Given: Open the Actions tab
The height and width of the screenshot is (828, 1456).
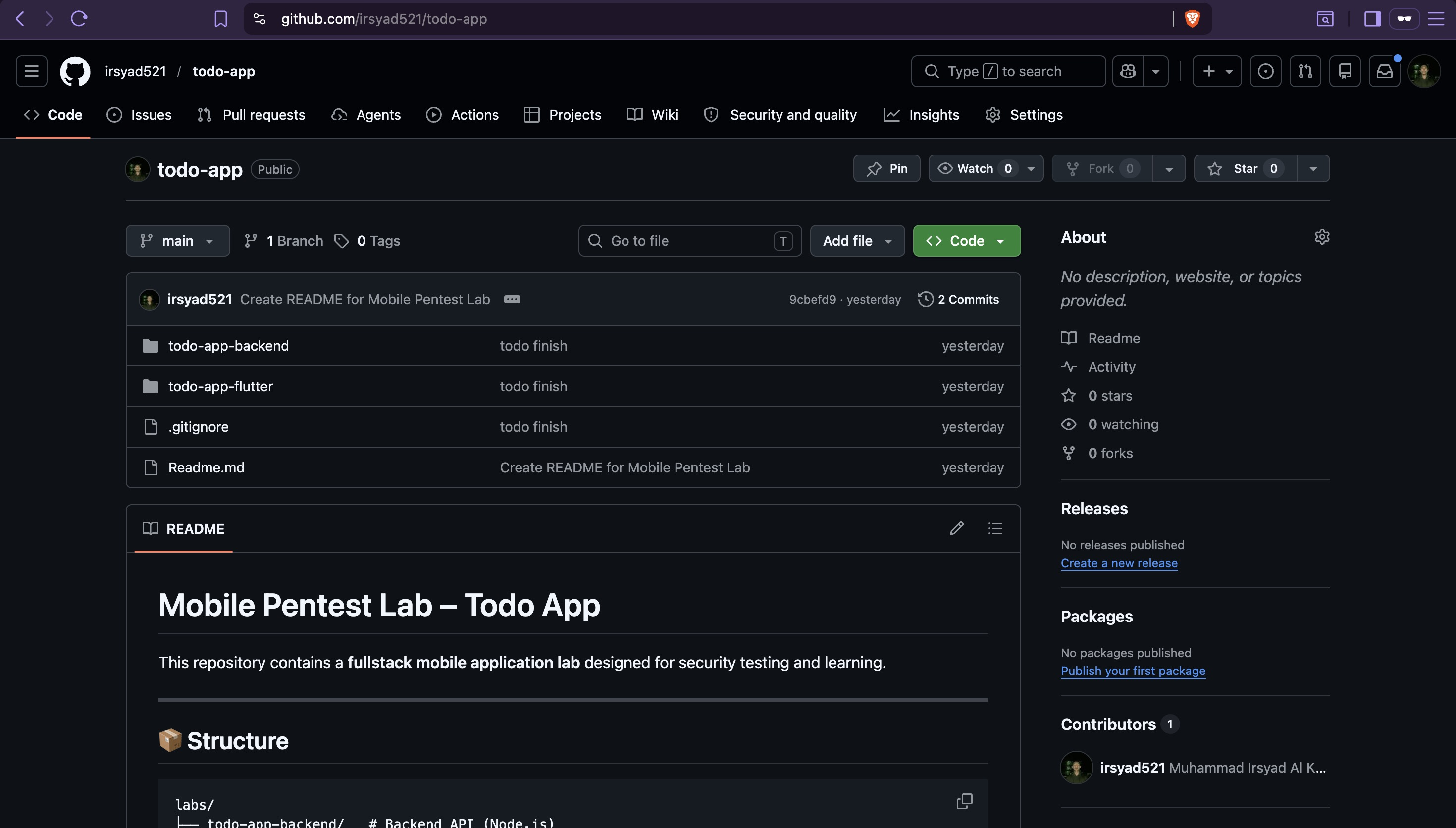Looking at the screenshot, I should [x=462, y=115].
